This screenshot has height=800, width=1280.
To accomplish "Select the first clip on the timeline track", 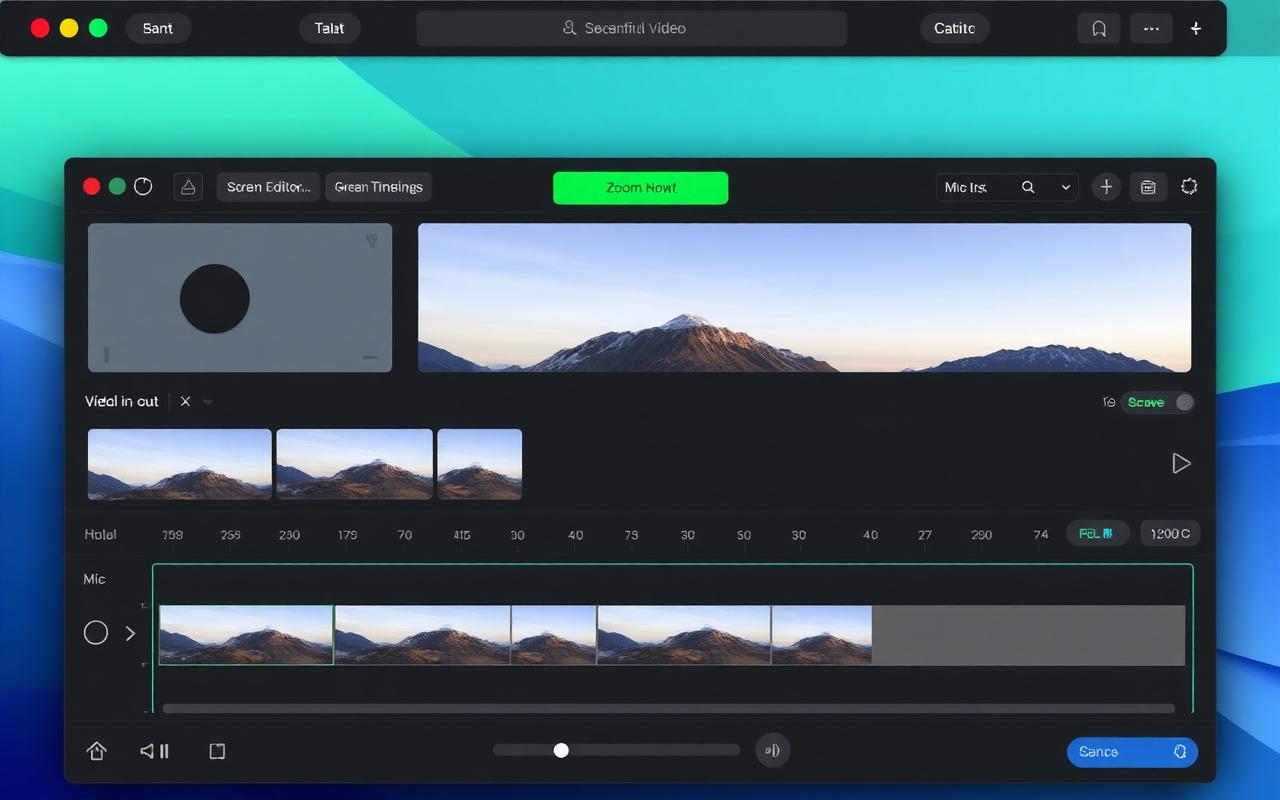I will pos(246,635).
